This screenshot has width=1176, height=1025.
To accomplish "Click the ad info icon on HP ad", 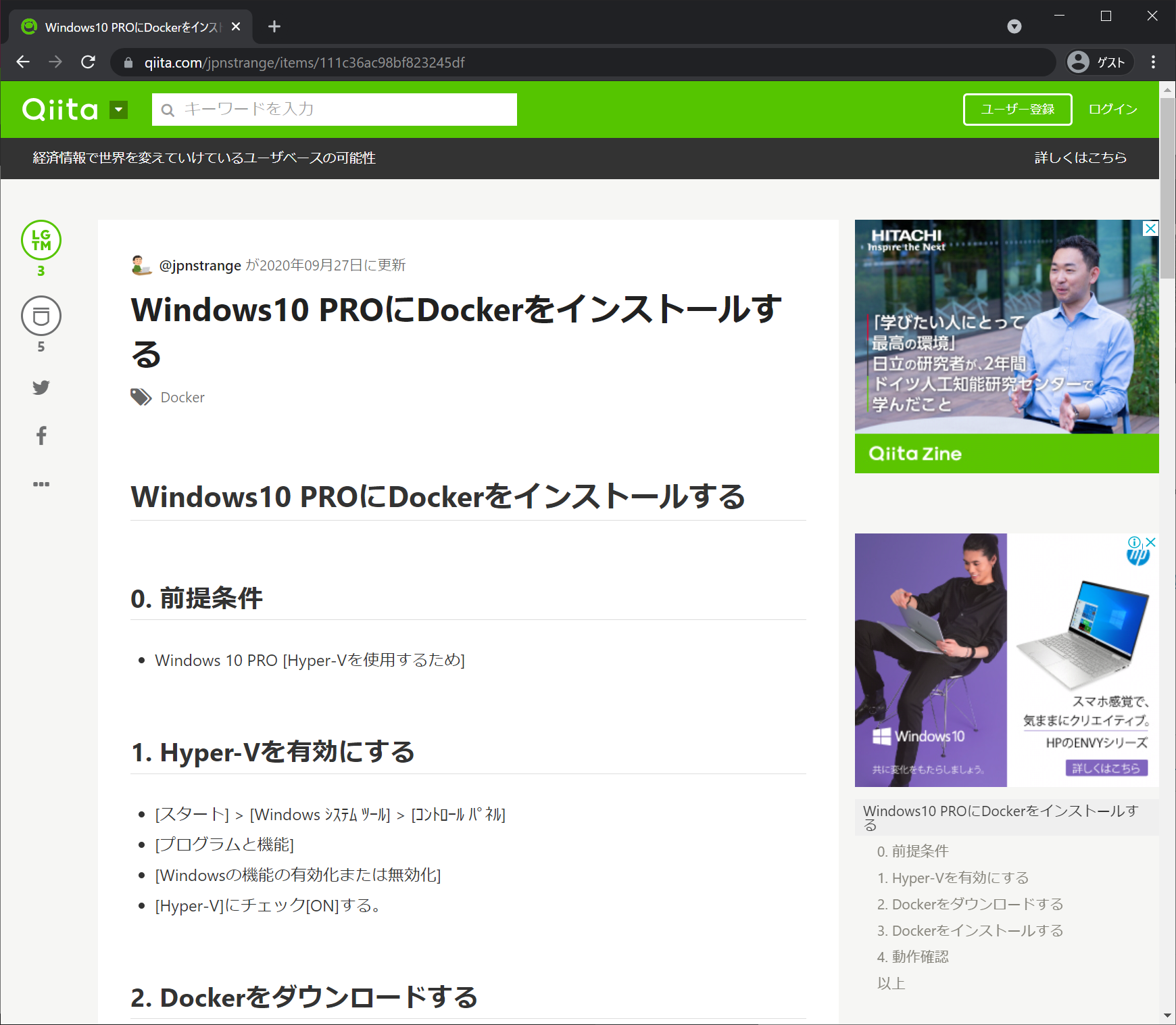I will 1135,542.
